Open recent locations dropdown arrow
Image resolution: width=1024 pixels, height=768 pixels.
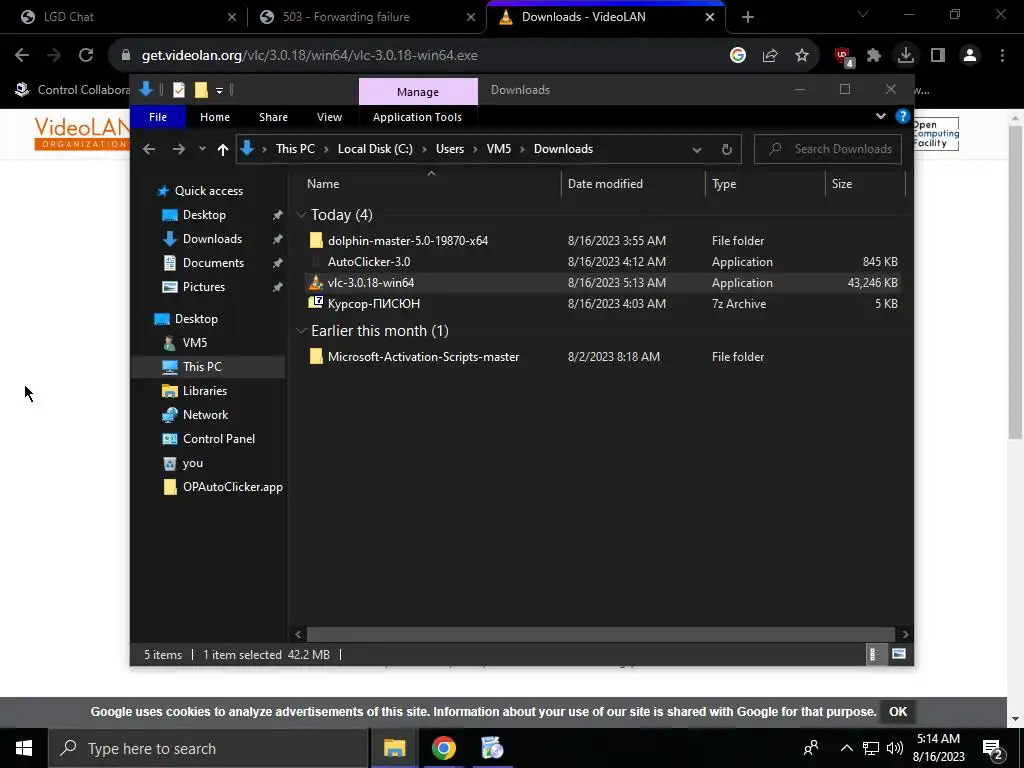(202, 149)
